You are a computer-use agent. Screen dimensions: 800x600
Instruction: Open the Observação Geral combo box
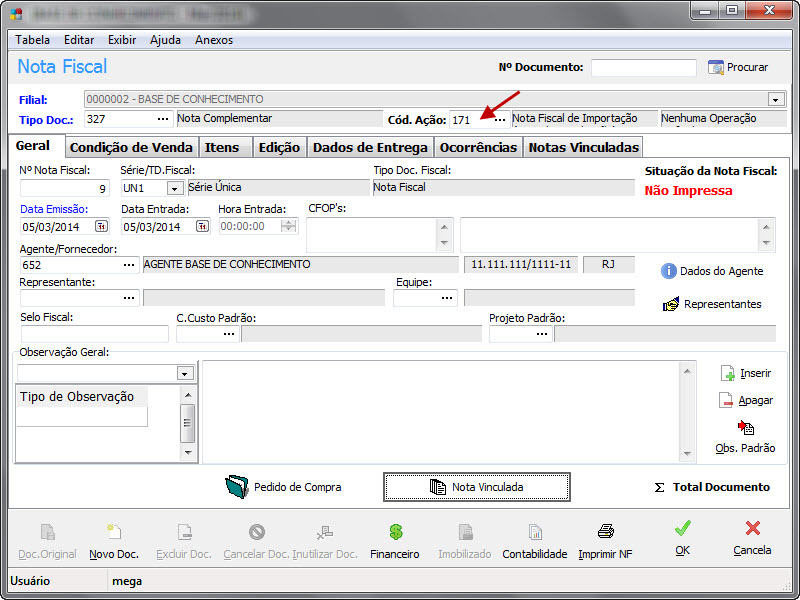click(x=184, y=373)
